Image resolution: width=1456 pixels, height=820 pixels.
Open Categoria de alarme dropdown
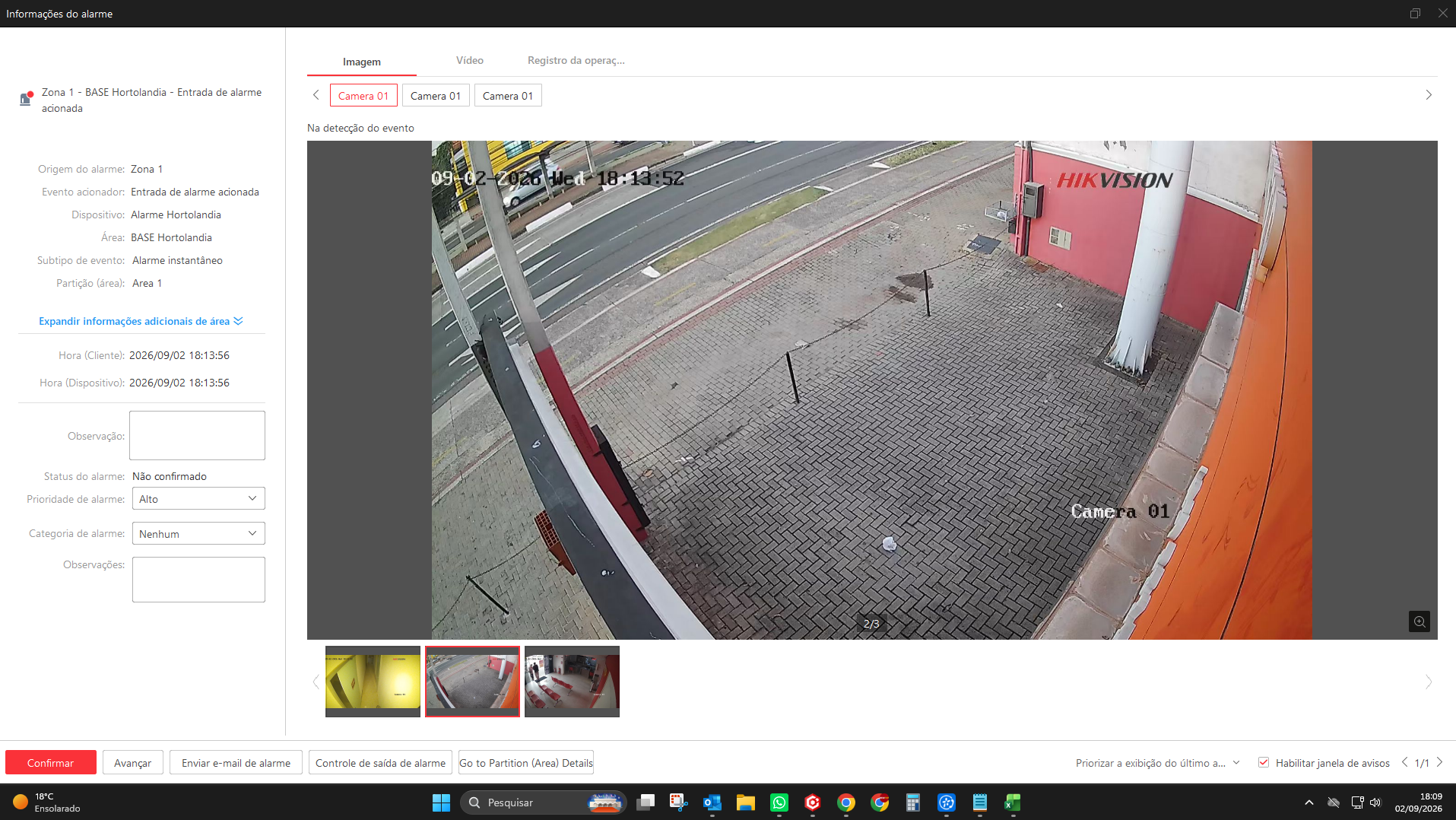(x=198, y=533)
